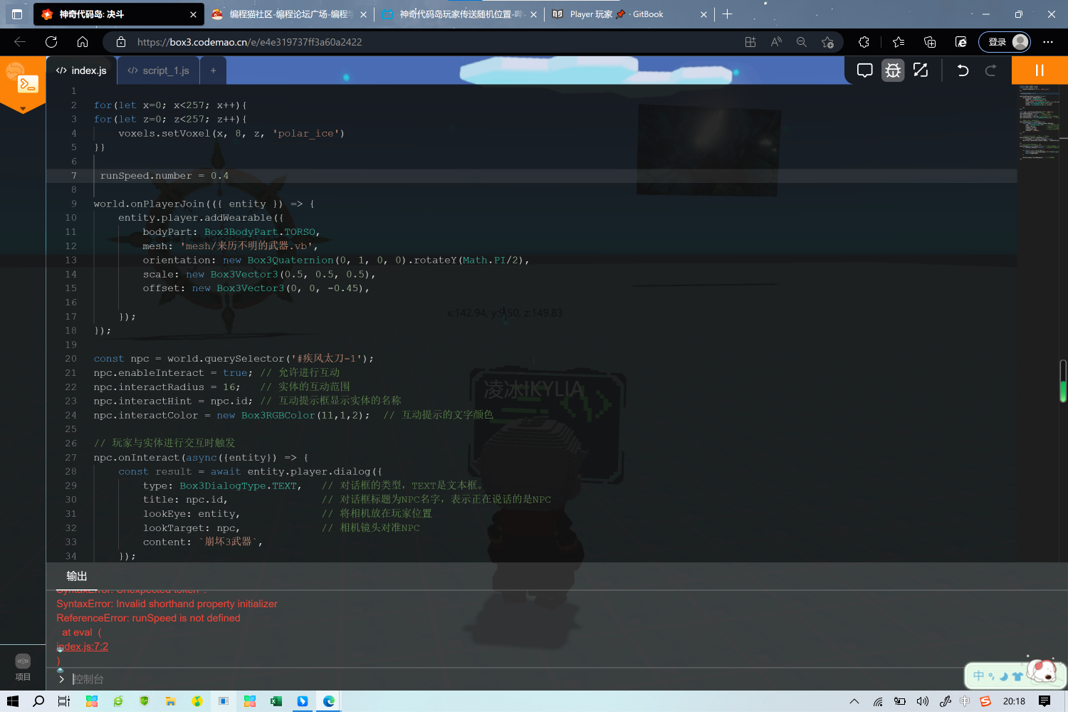
Task: Open a new browser tab
Action: pyautogui.click(x=727, y=14)
